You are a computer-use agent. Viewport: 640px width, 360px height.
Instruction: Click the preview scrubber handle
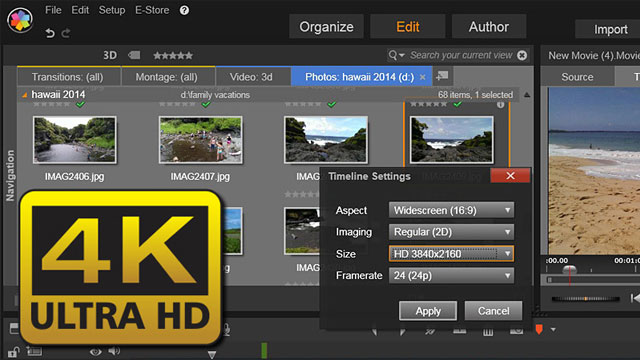(569, 269)
